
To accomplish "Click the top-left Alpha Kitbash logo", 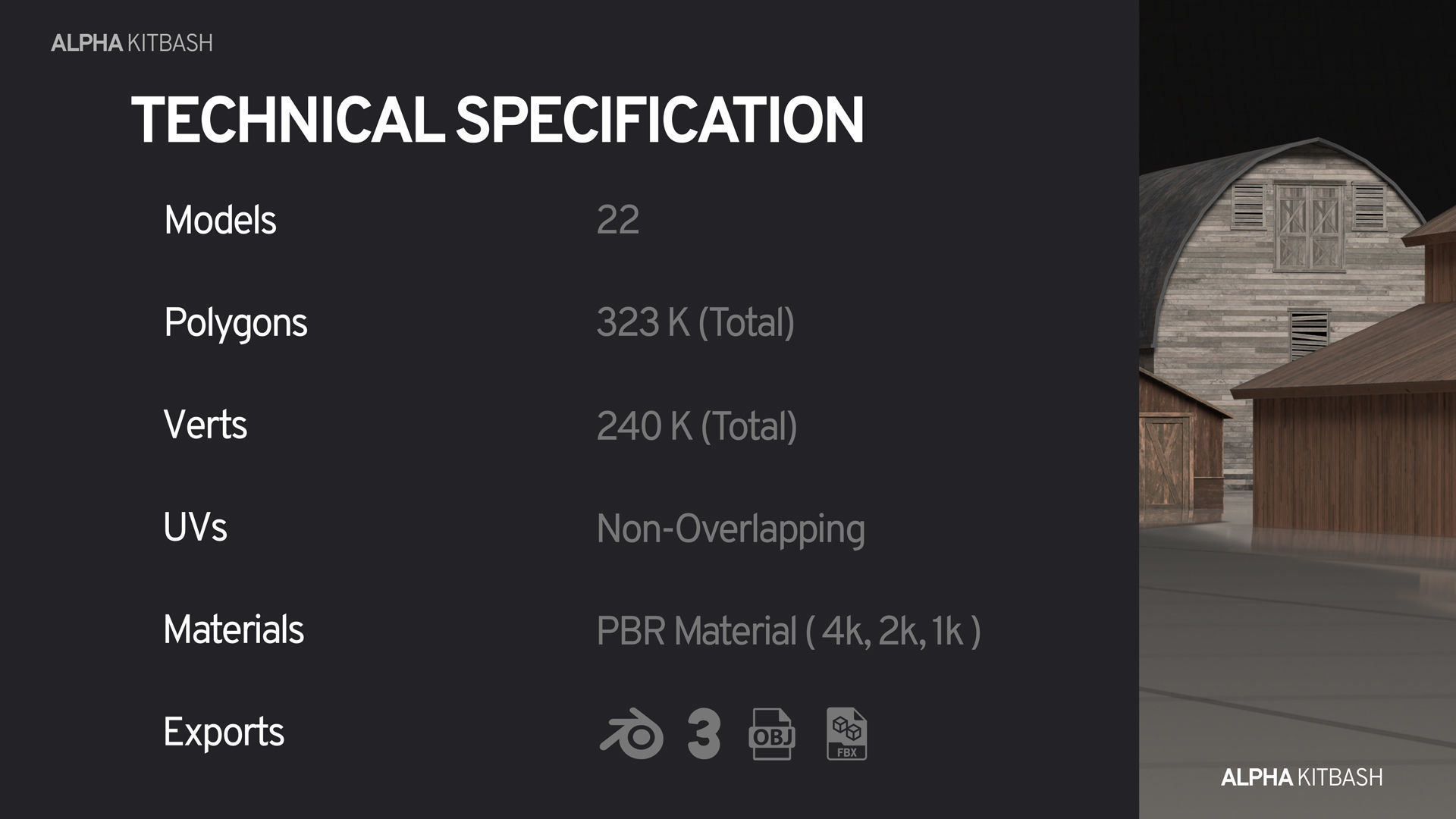I will pos(132,43).
